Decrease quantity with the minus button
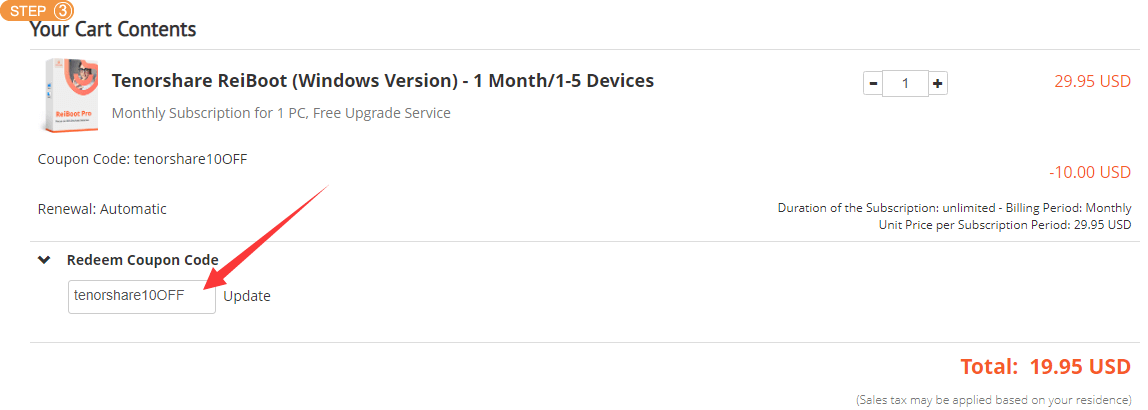Image resolution: width=1148 pixels, height=410 pixels. click(x=873, y=84)
